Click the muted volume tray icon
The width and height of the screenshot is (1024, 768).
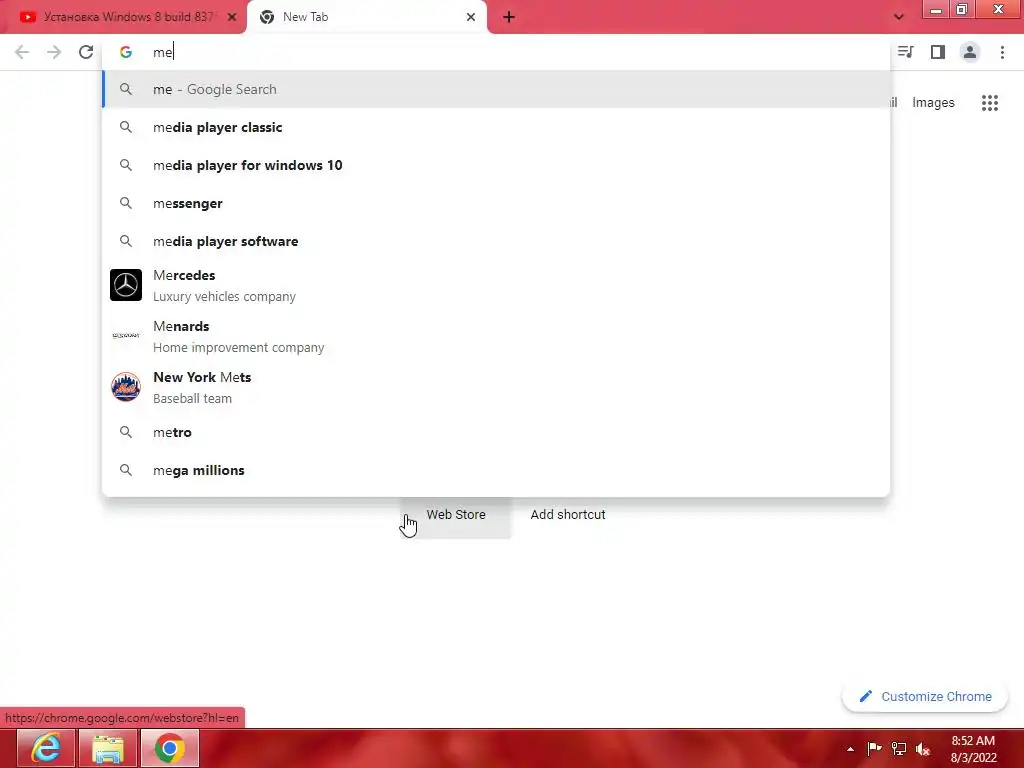click(x=923, y=749)
